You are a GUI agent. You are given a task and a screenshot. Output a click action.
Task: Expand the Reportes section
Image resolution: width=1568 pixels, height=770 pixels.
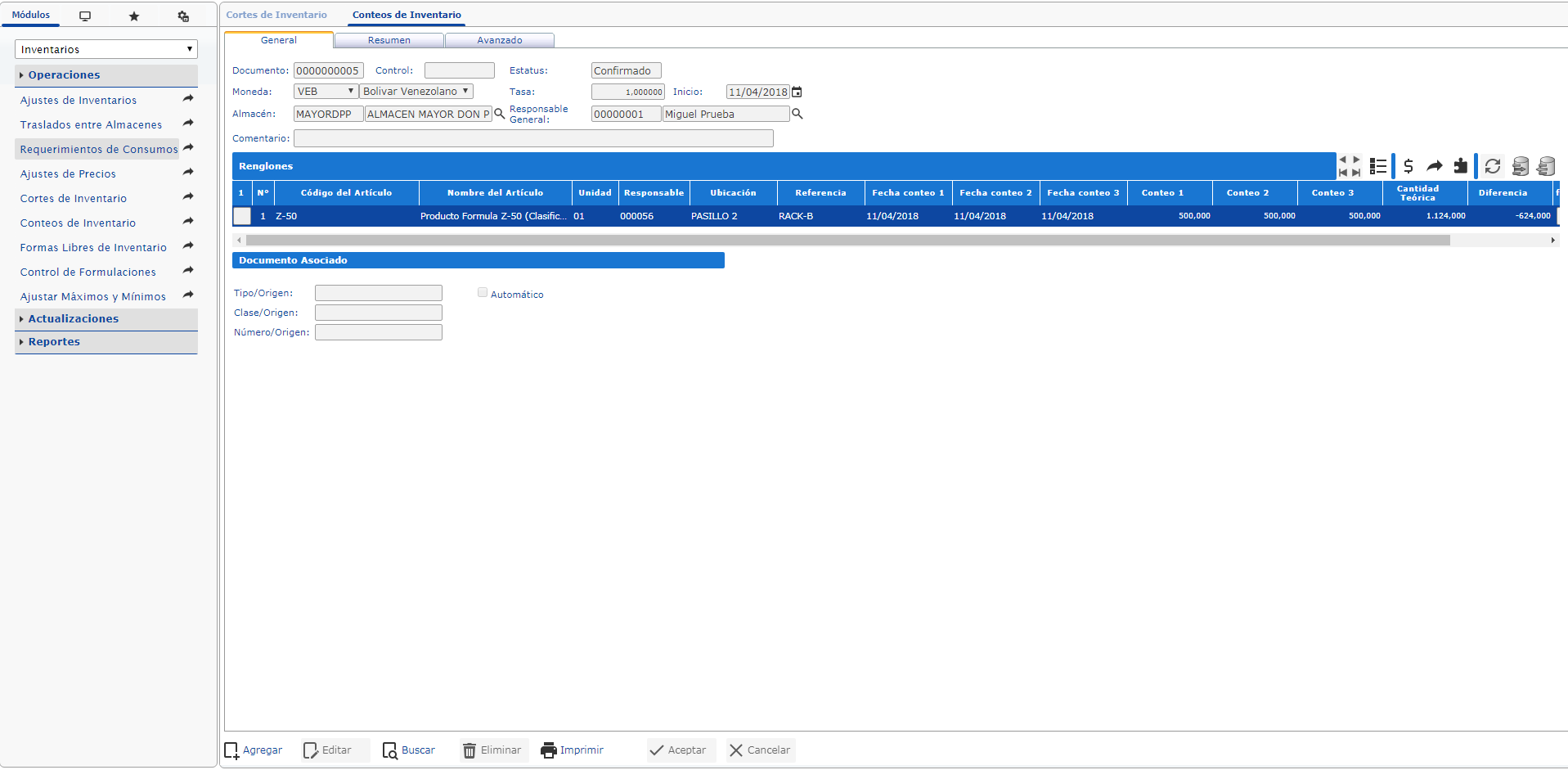tap(106, 342)
